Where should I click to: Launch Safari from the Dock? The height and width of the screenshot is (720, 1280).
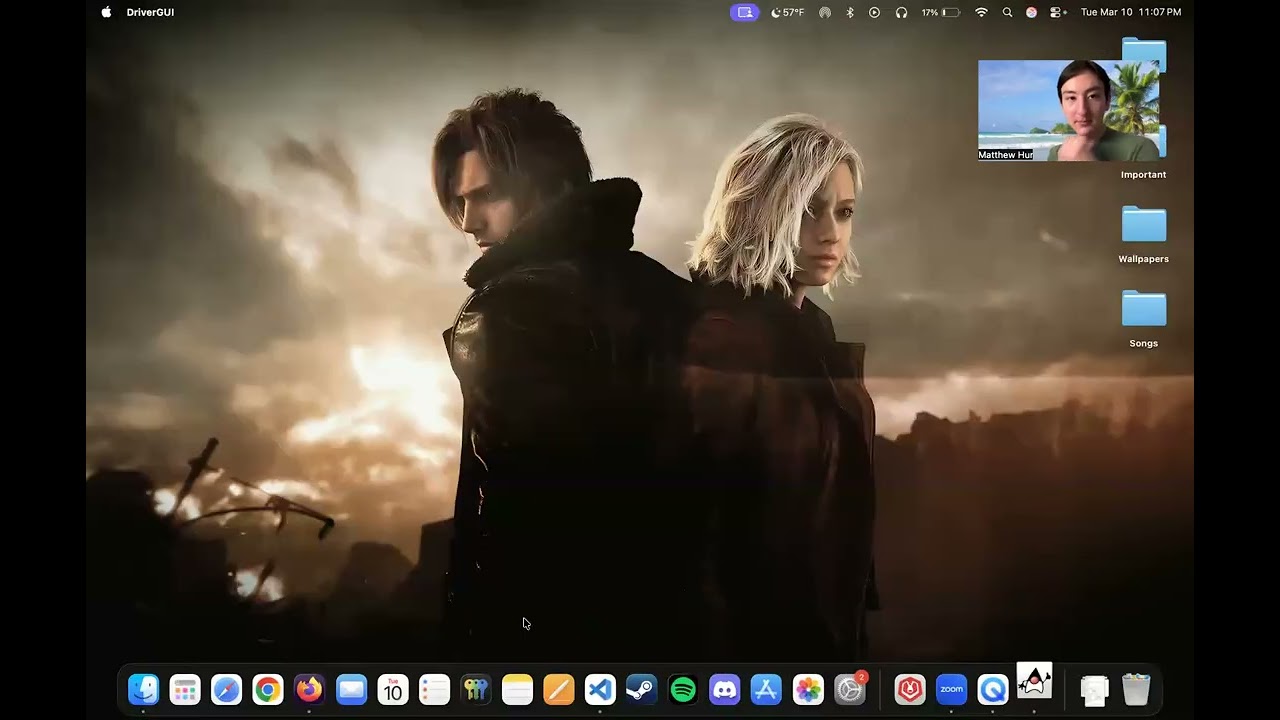click(226, 689)
